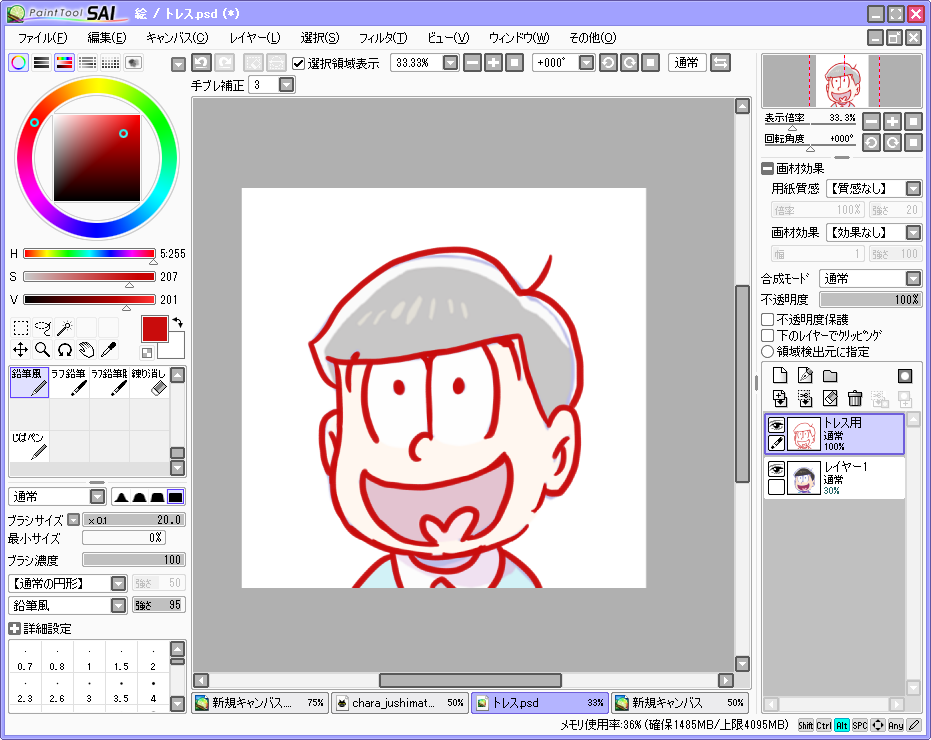Hide レイヤー1 via its eye icon
The image size is (931, 740).
click(776, 469)
